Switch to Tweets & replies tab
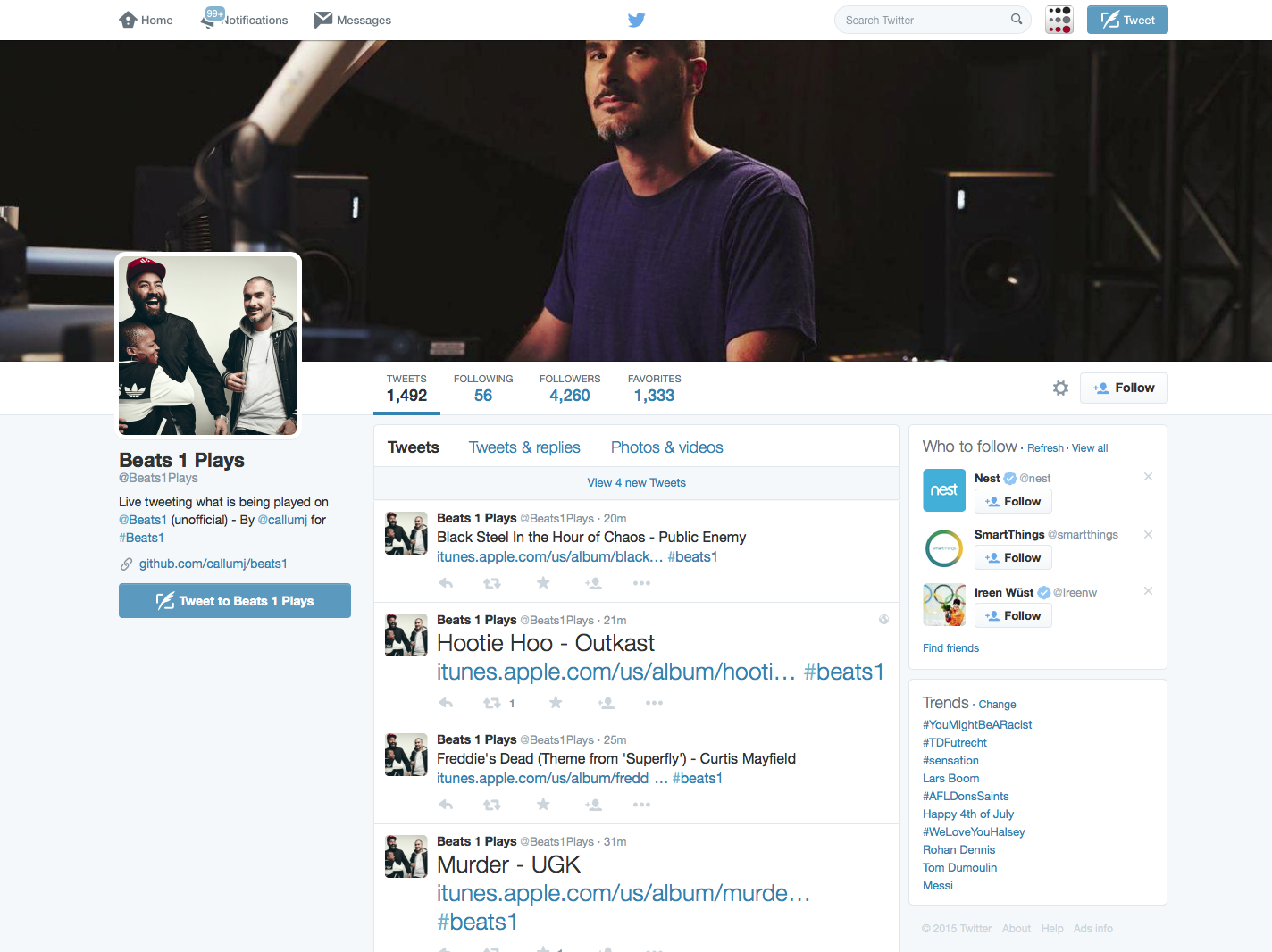Viewport: 1272px width, 952px height. 524,447
